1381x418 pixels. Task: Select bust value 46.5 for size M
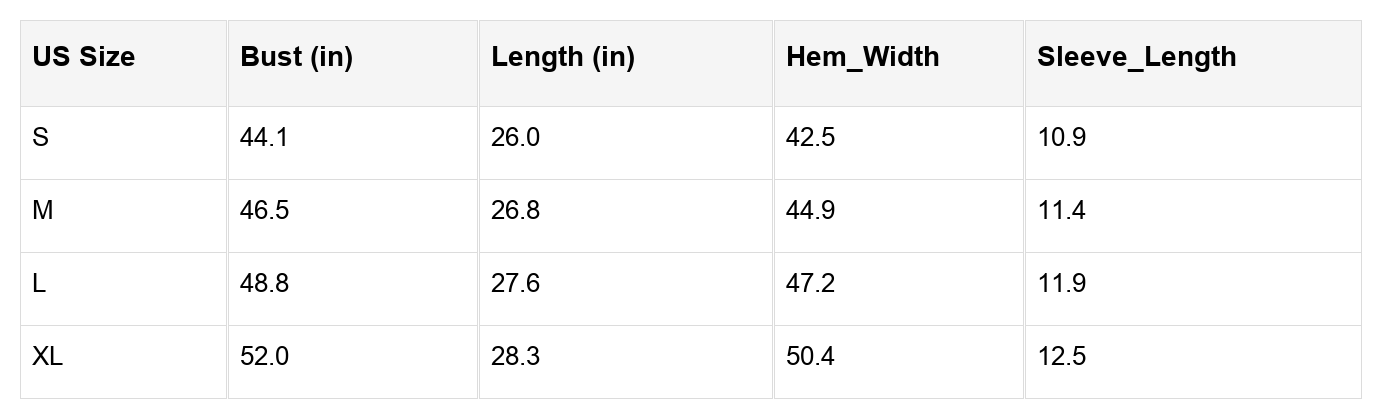264,210
